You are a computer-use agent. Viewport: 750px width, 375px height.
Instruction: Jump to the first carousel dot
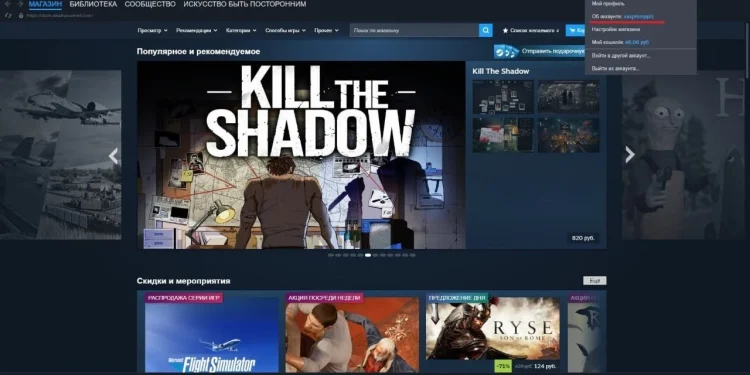click(x=331, y=255)
